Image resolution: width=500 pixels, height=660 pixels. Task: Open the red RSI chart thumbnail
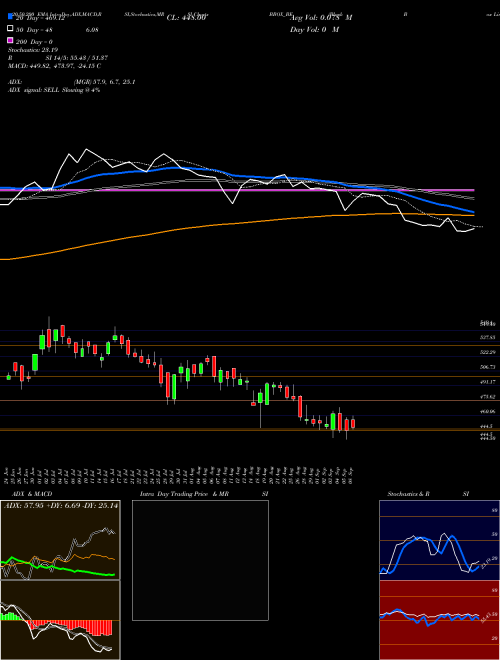click(439, 620)
